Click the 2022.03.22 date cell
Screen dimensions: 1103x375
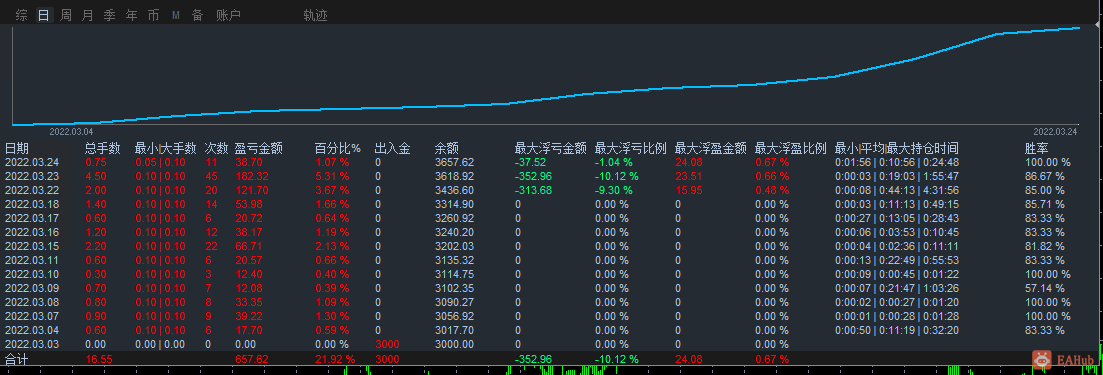(x=32, y=190)
